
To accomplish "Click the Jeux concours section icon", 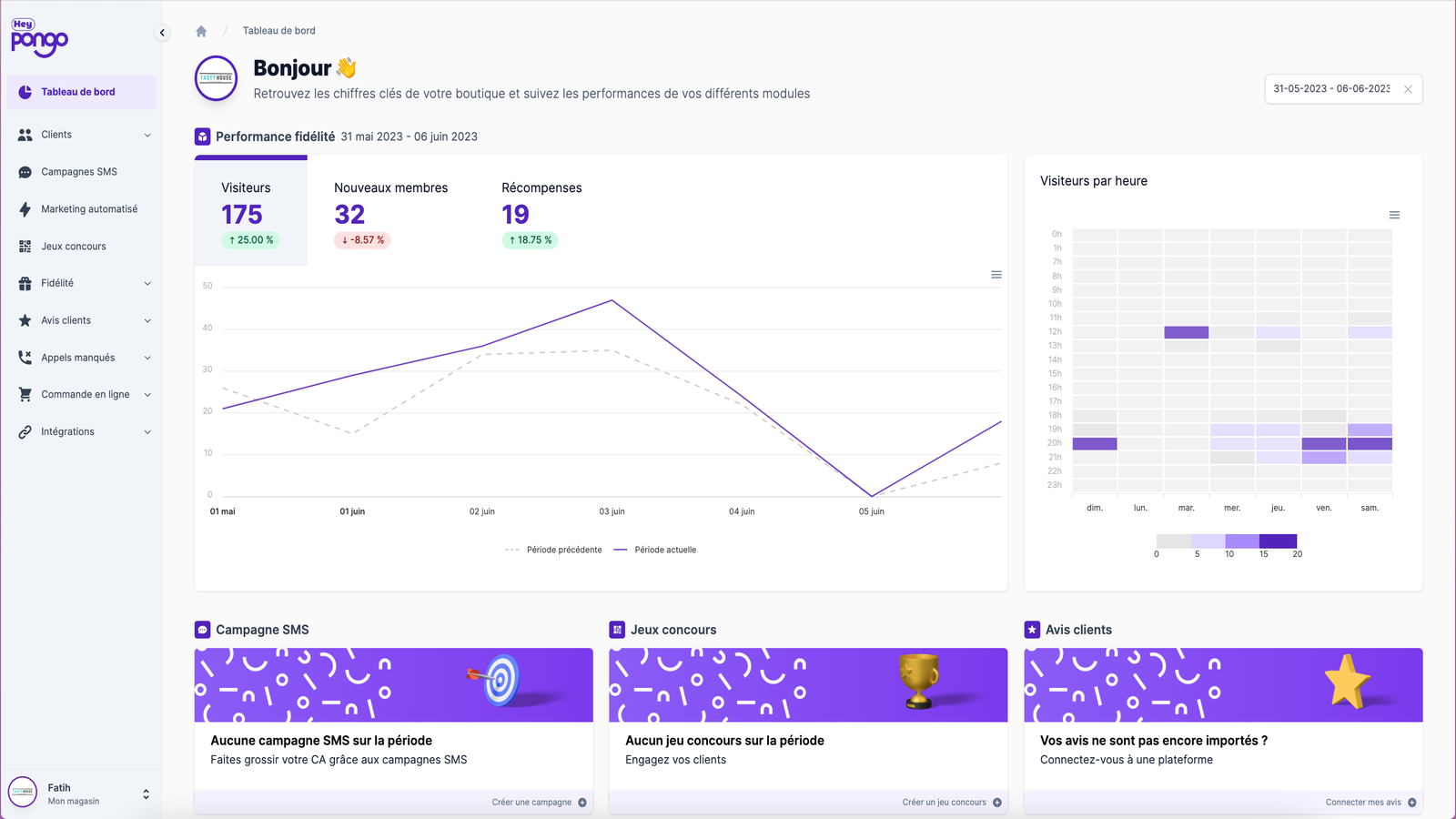I will [x=617, y=630].
